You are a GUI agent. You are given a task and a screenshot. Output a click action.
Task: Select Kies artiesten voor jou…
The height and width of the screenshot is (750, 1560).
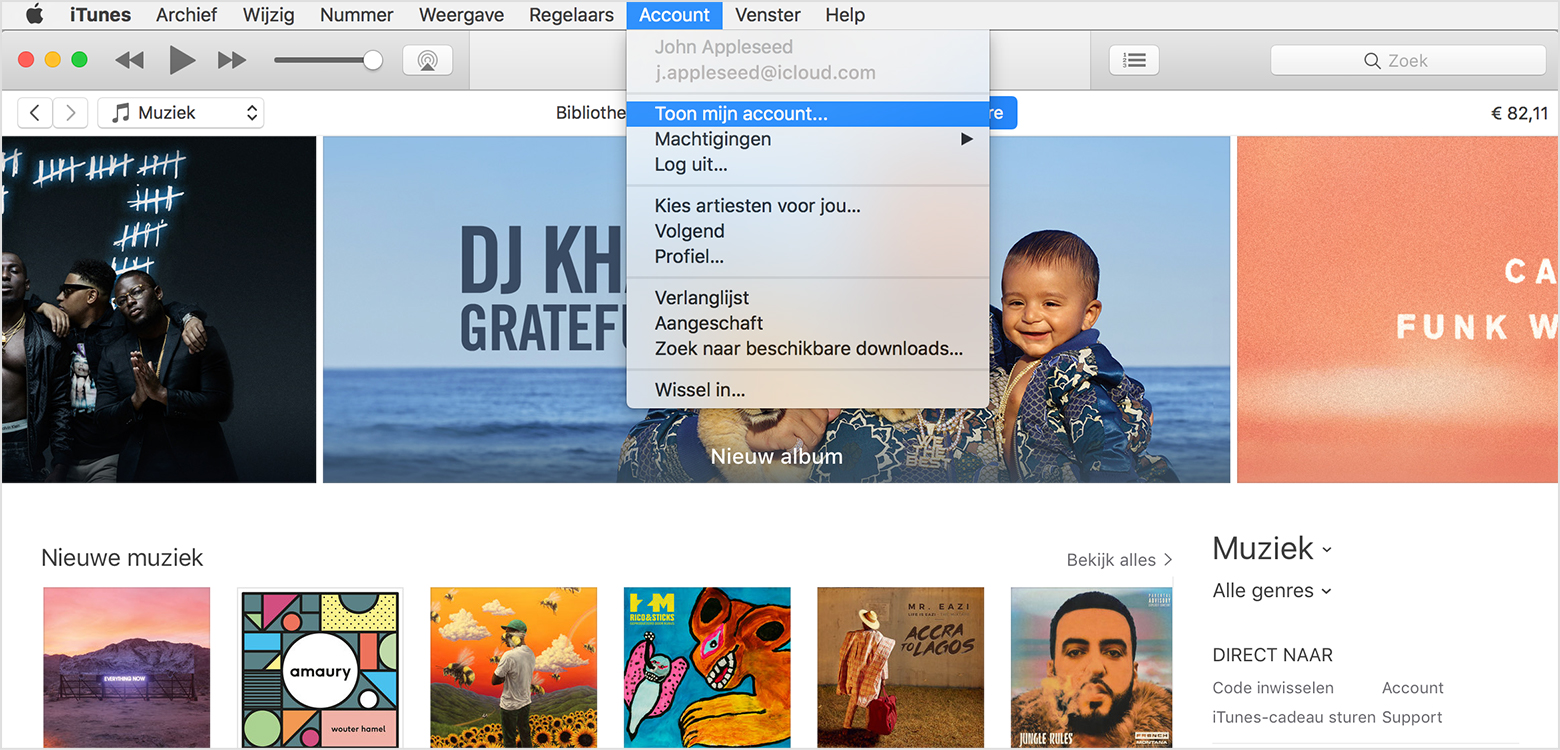click(x=808, y=206)
